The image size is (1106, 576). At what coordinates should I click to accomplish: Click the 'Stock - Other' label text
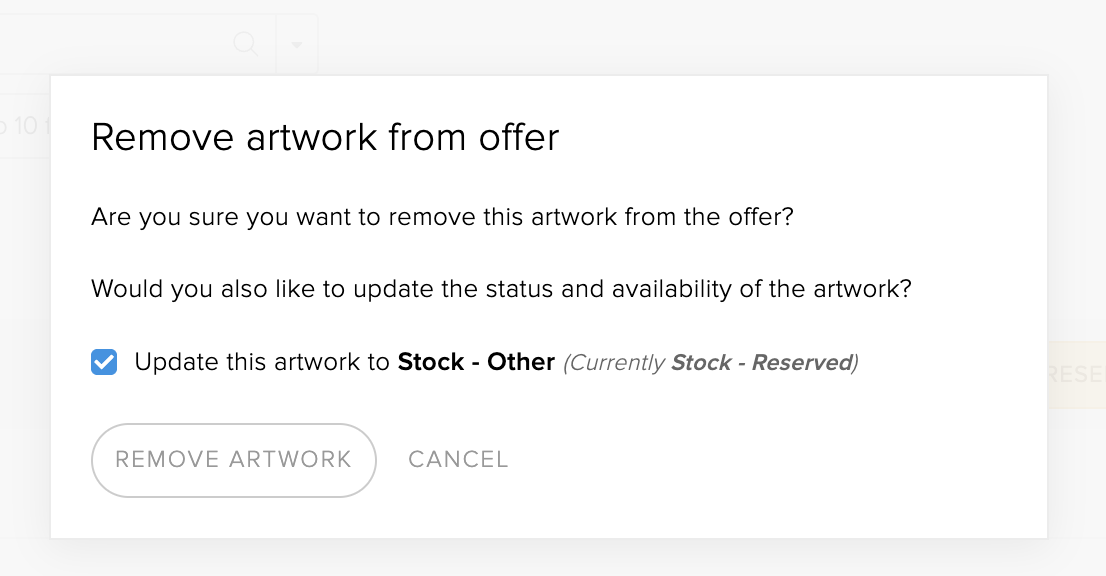coord(476,362)
